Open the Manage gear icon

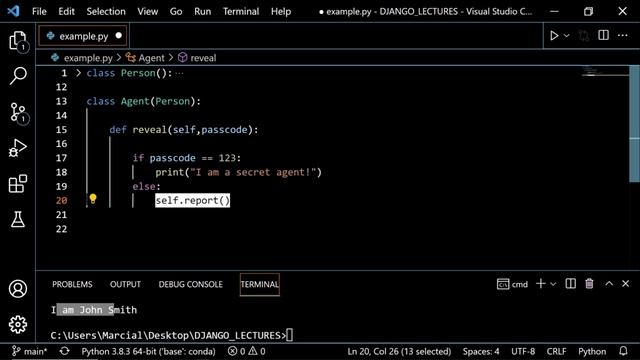pos(18,324)
